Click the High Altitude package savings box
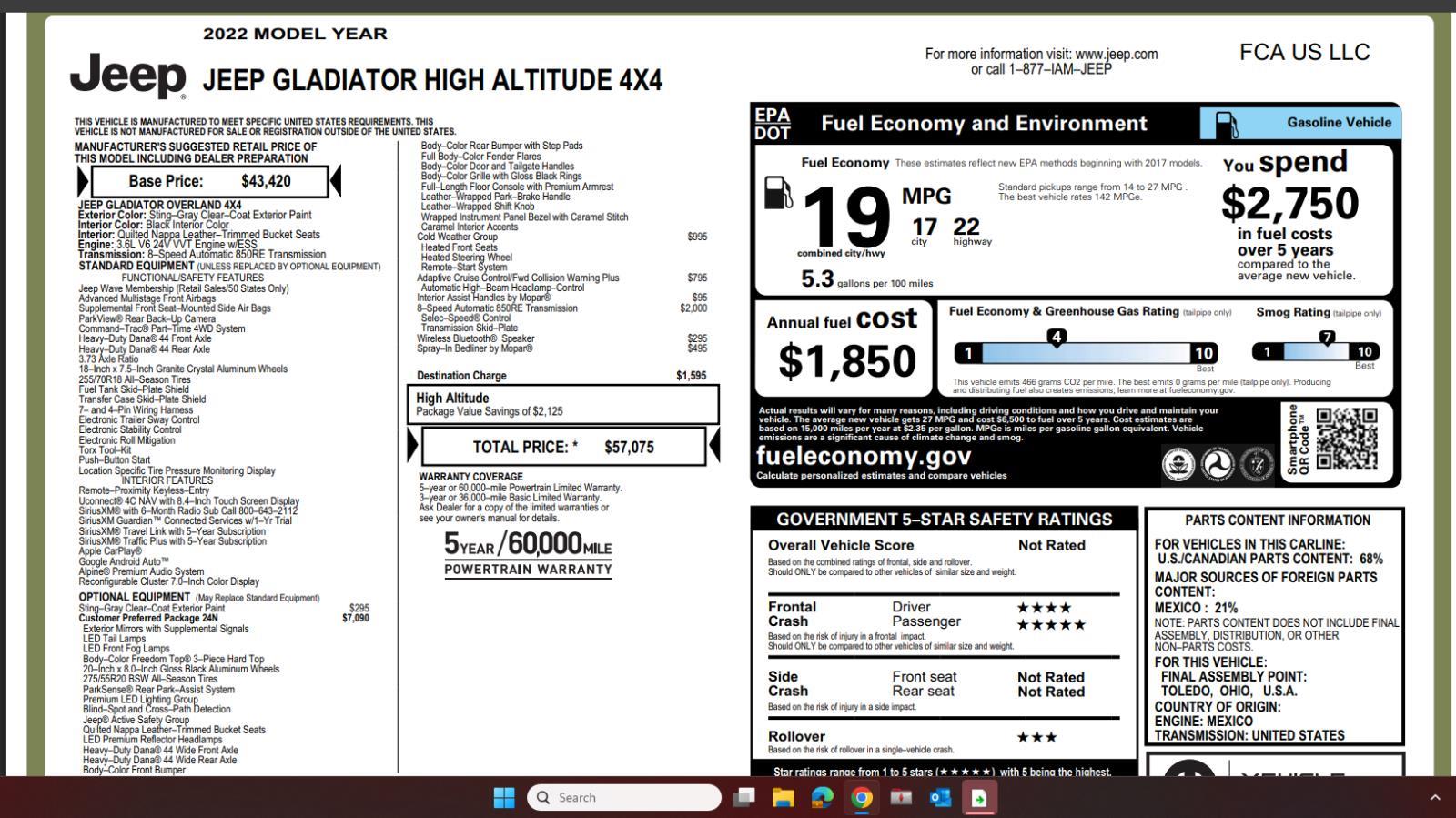The image size is (1456, 818). pyautogui.click(x=563, y=404)
